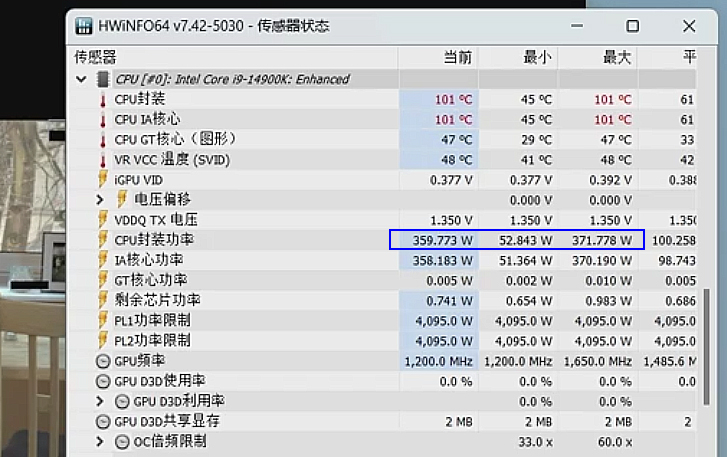Click the 最大 column header

coord(617,57)
